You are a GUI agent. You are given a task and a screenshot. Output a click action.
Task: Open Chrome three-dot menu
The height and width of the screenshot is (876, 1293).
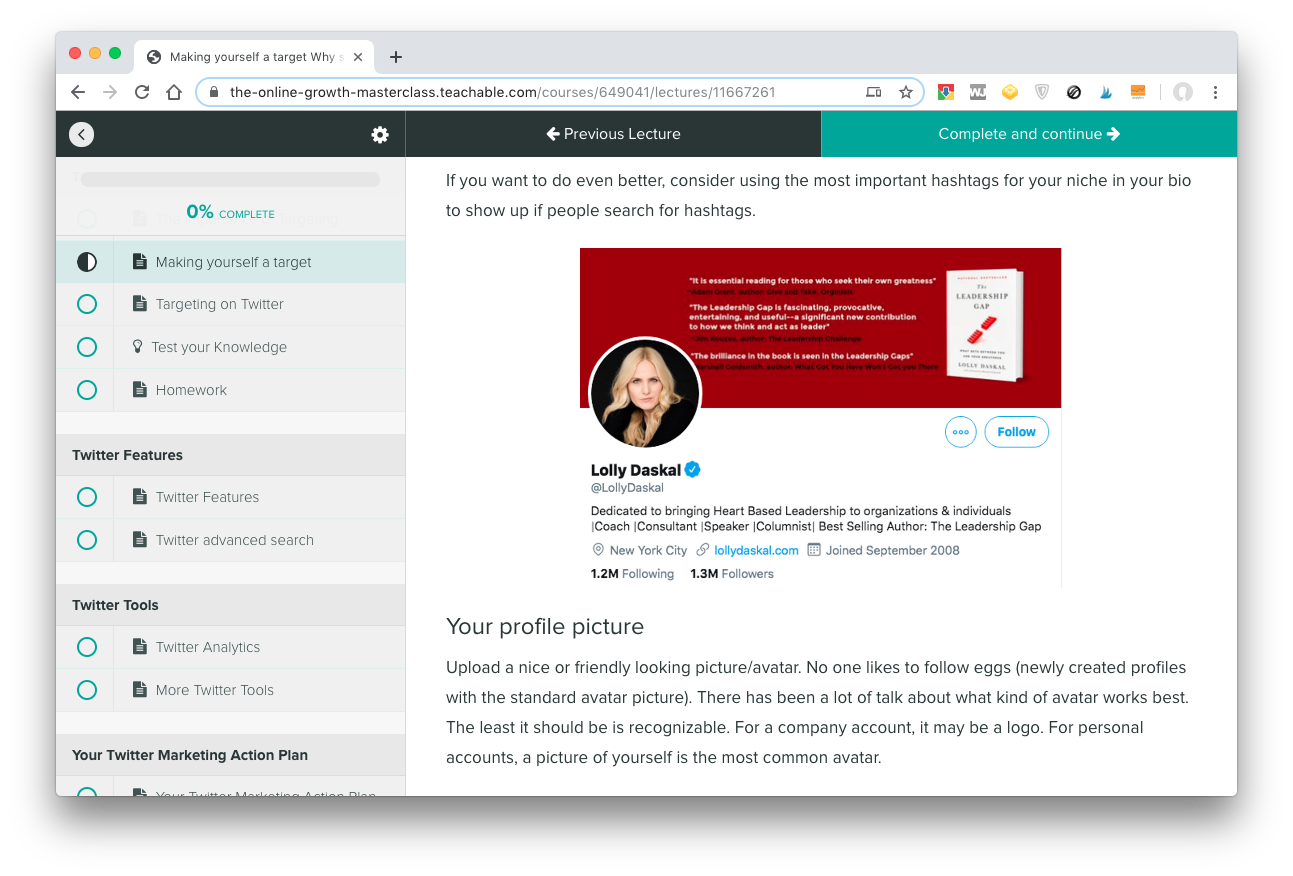[1215, 92]
